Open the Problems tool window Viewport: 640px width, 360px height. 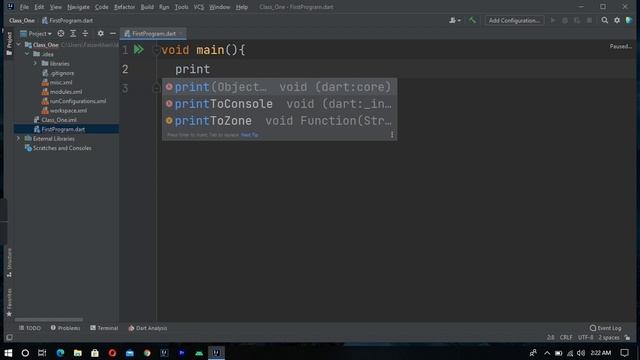pyautogui.click(x=65, y=328)
